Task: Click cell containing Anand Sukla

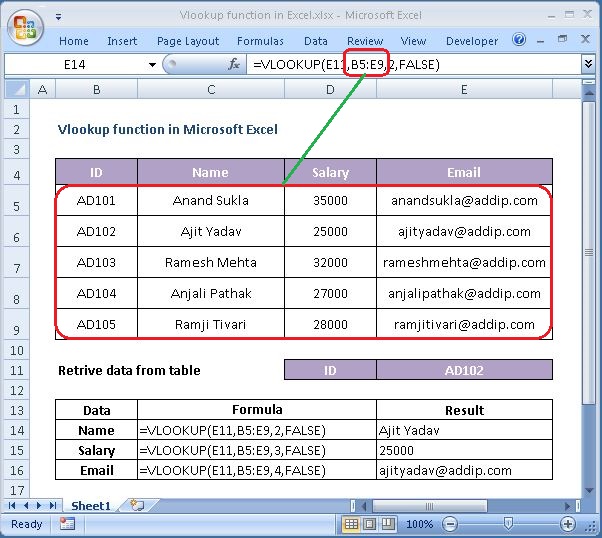Action: [x=211, y=200]
